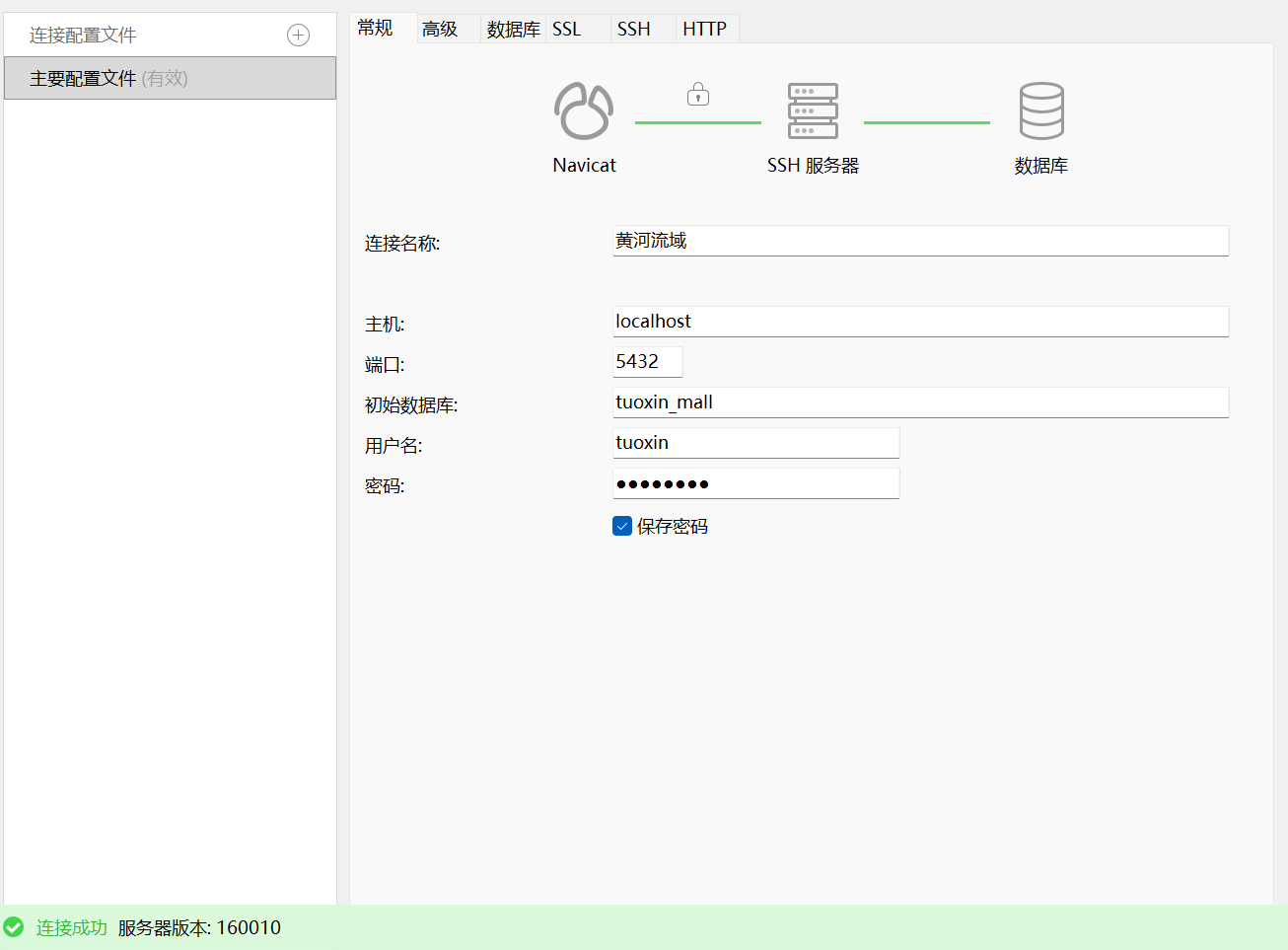Select 主要配置文件 profile in list
The width and height of the screenshot is (1288, 950).
click(x=170, y=78)
